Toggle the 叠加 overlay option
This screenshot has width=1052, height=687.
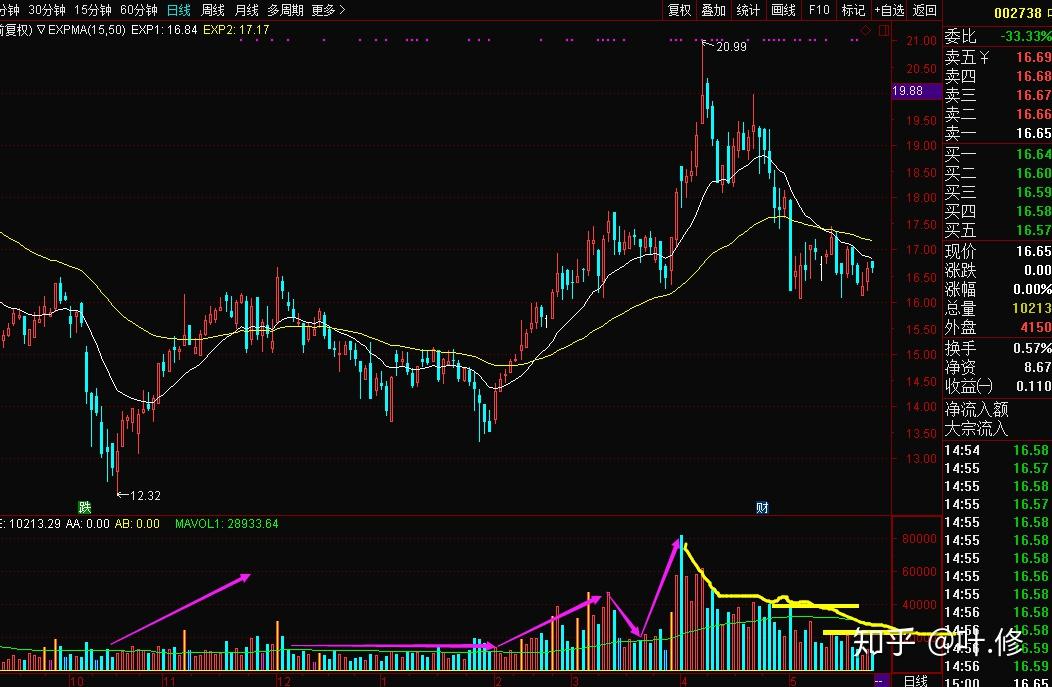coord(713,10)
